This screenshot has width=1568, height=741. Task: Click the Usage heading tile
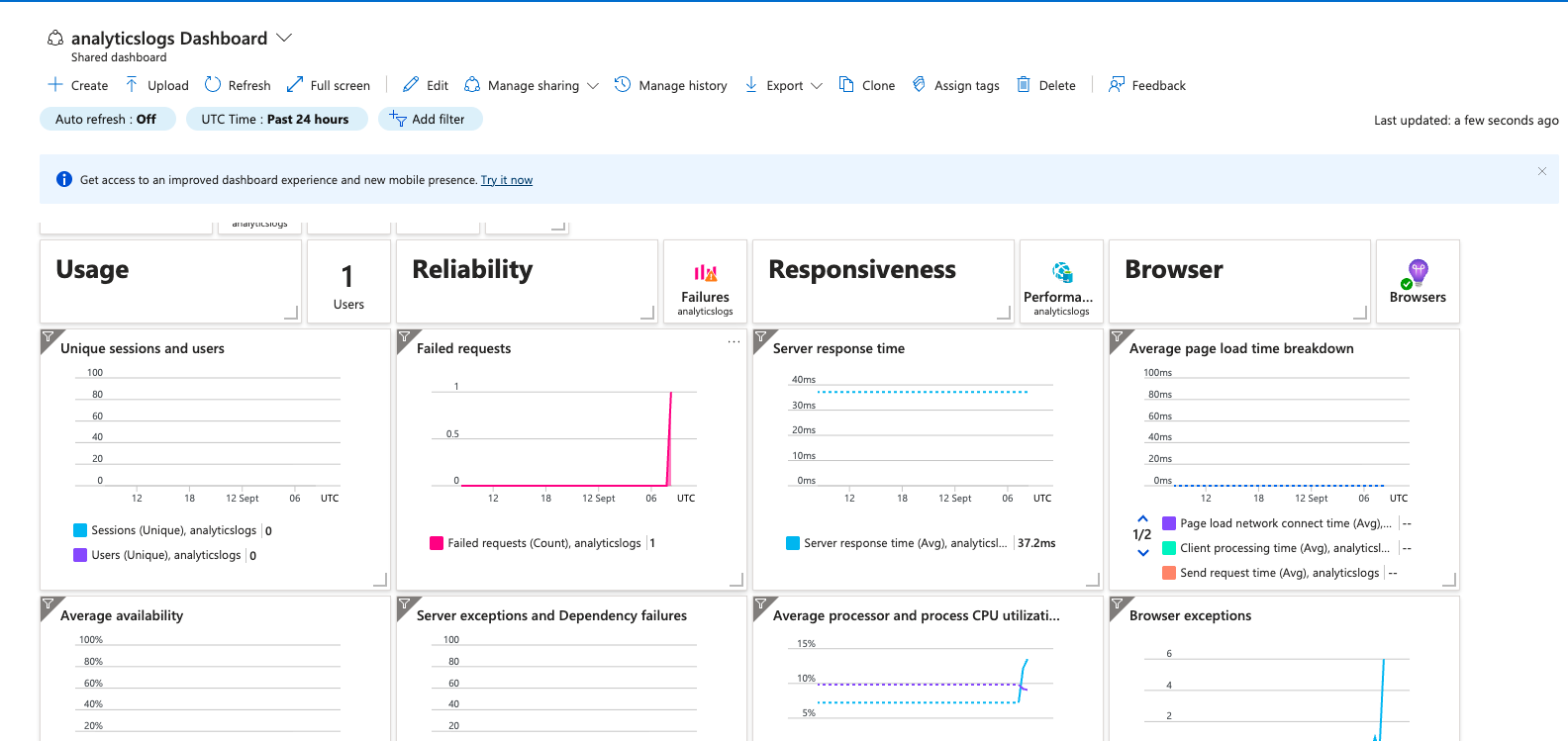pyautogui.click(x=170, y=281)
